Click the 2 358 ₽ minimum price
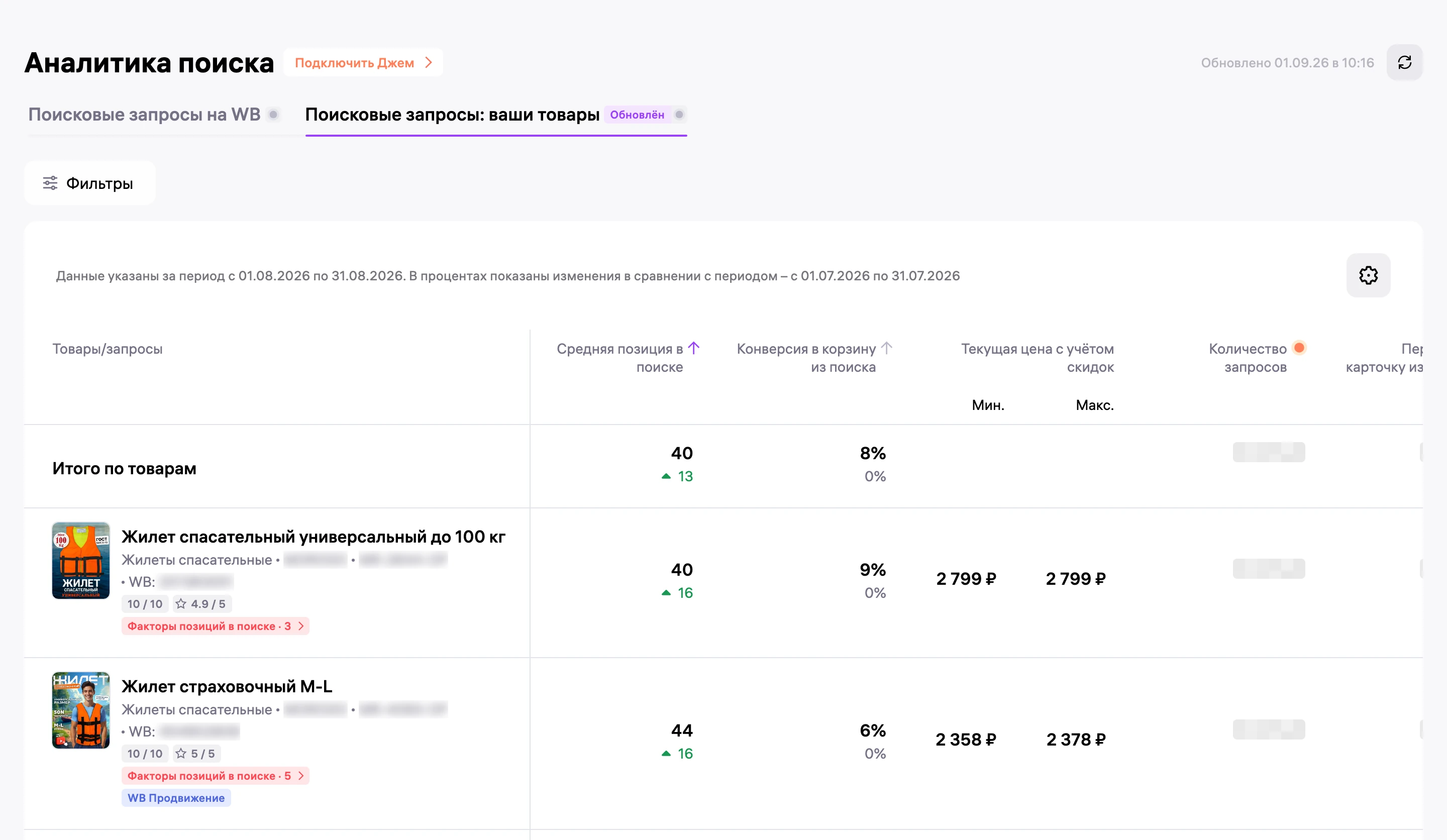Image resolution: width=1447 pixels, height=840 pixels. (x=966, y=740)
